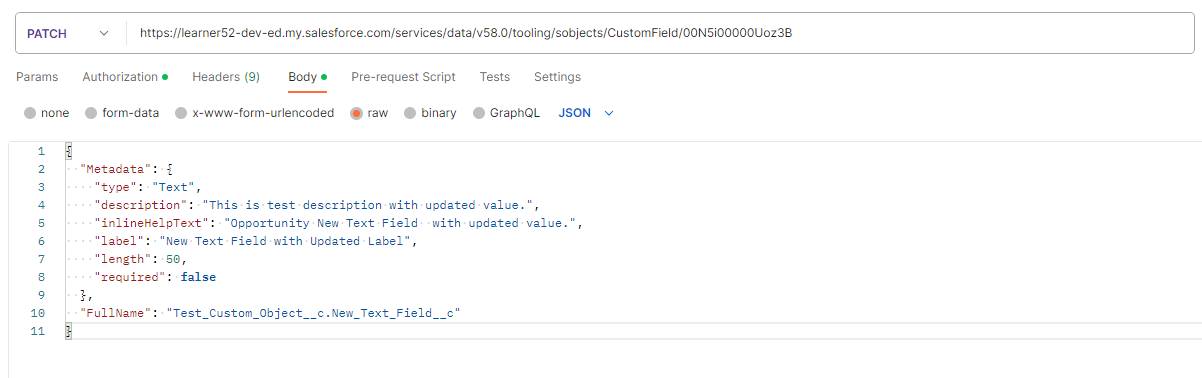
Task: Click the "length" value 50
Action: 172,259
